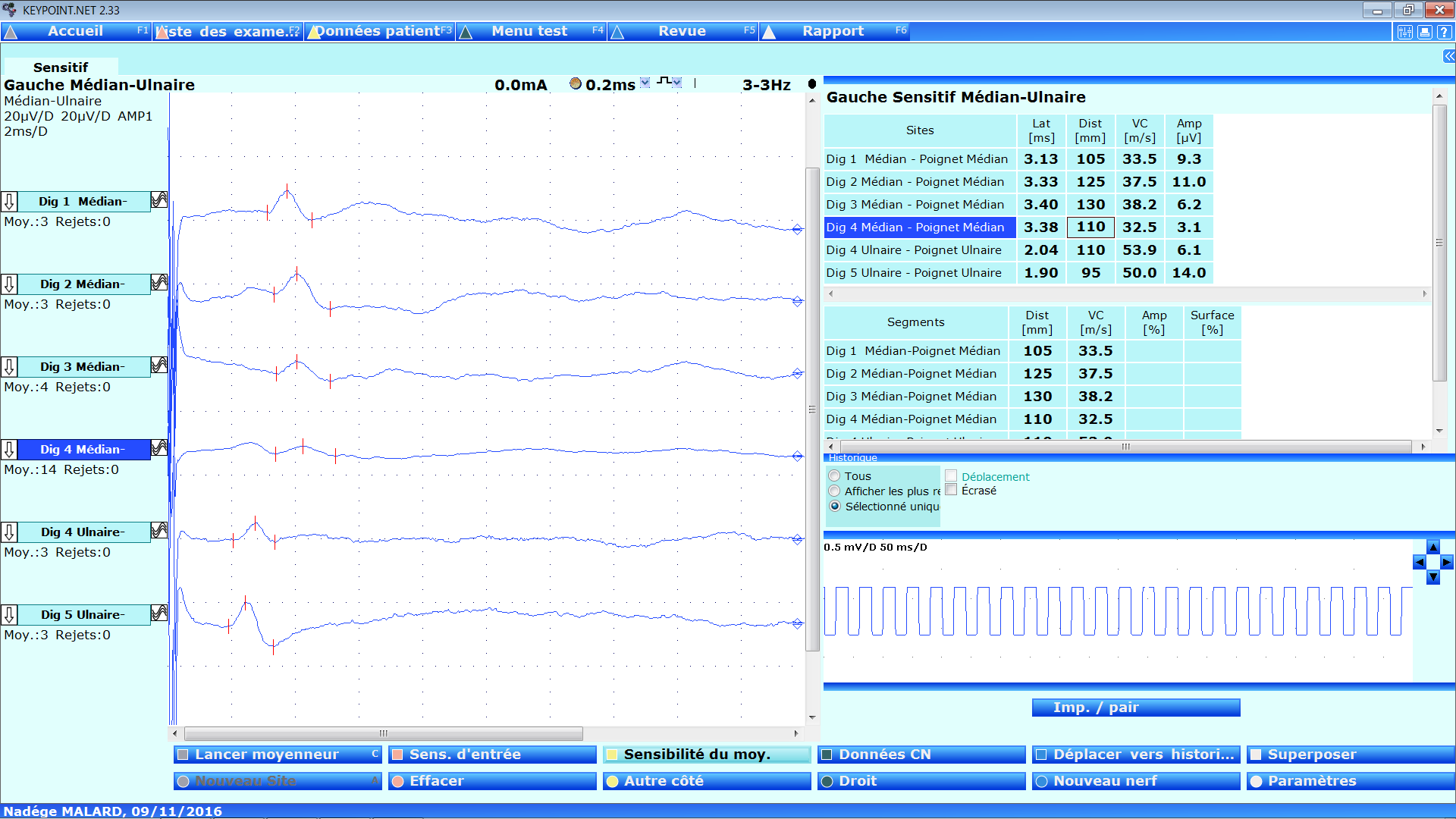
Task: Click the Sites table scroll-right arrow
Action: click(x=1425, y=293)
